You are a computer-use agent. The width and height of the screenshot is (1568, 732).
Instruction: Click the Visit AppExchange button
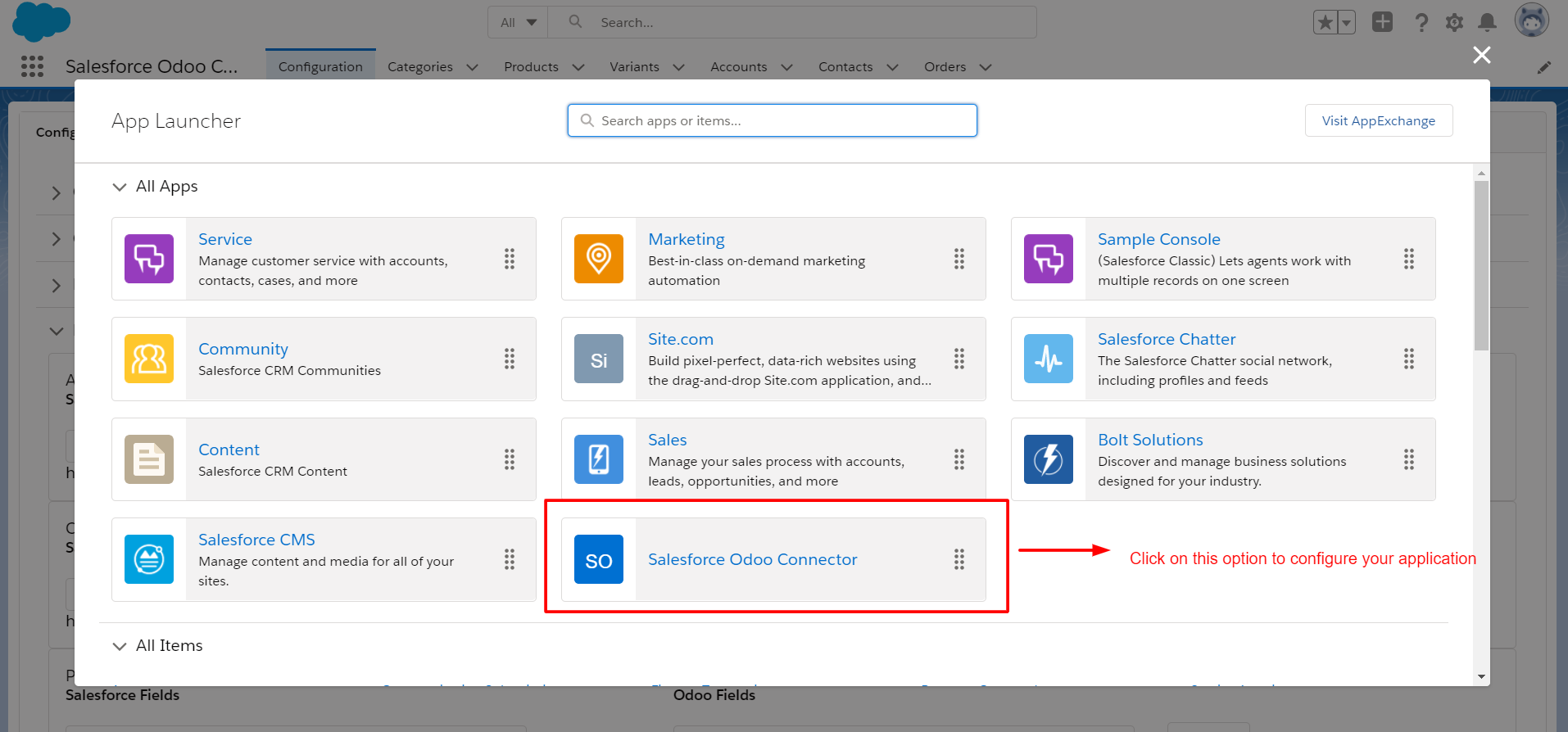1378,120
